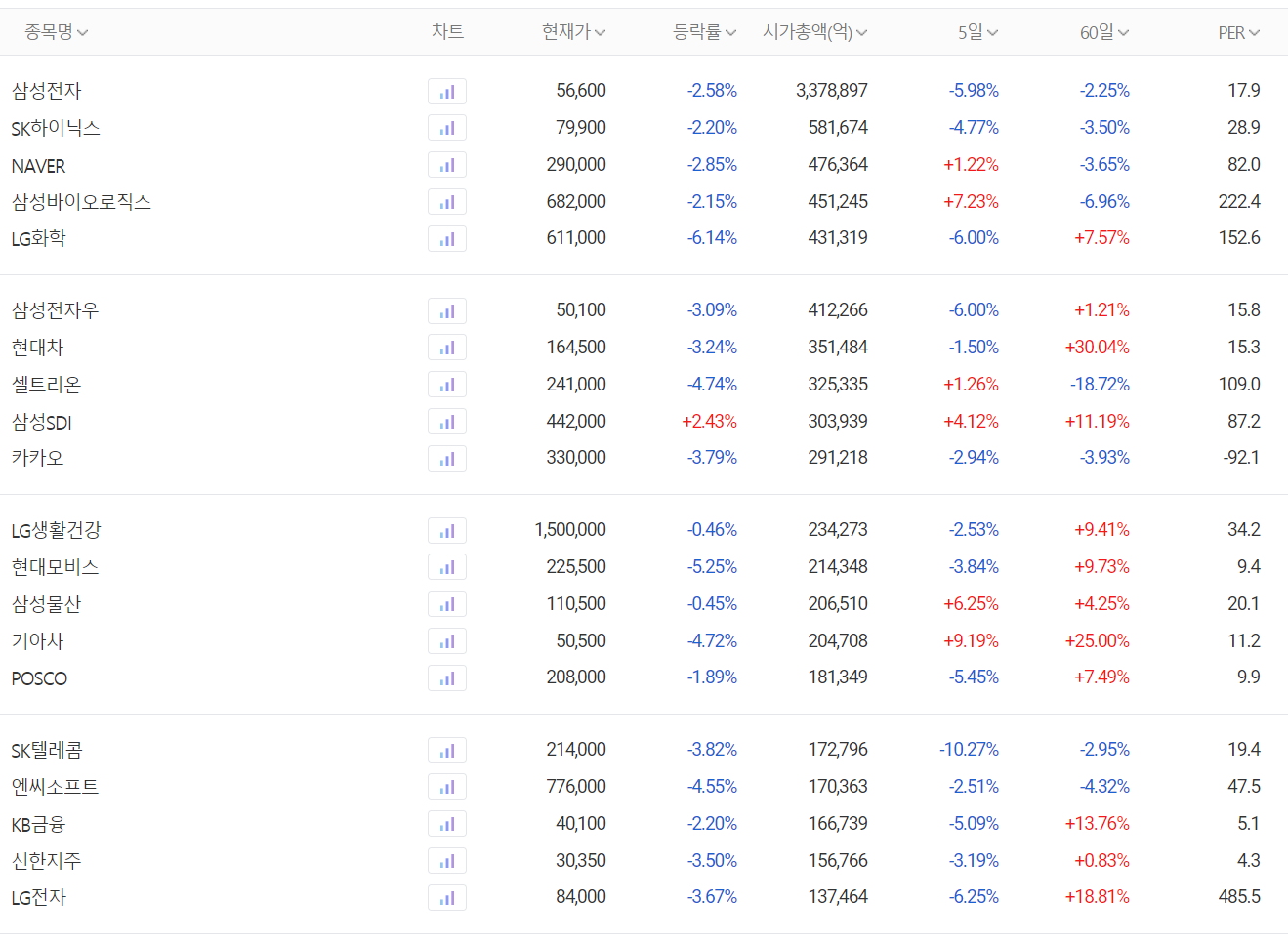Sort by PER column header
This screenshot has width=1288, height=943.
[1239, 32]
